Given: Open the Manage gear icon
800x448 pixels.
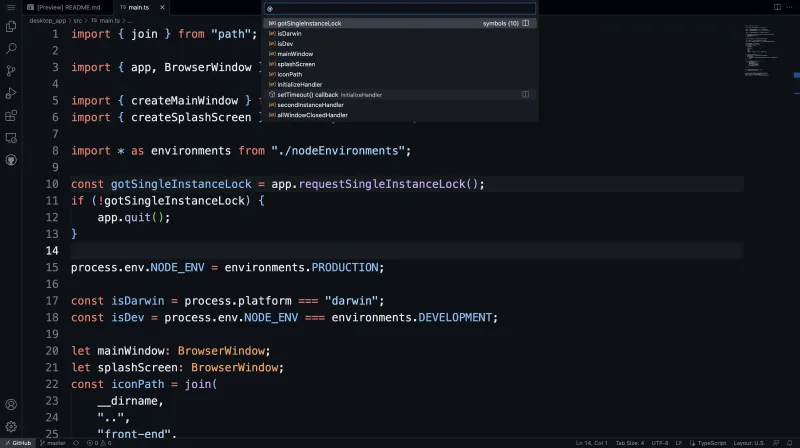Looking at the screenshot, I should tap(11, 427).
